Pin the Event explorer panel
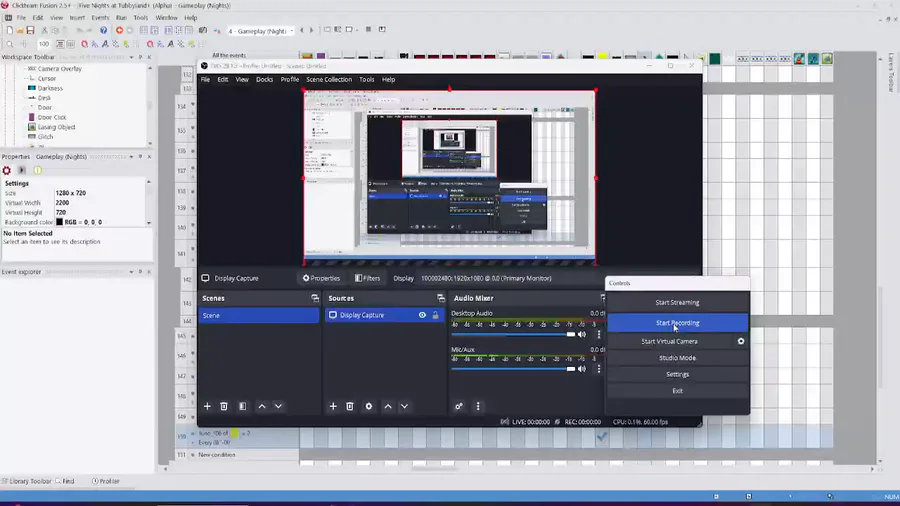 (x=141, y=272)
